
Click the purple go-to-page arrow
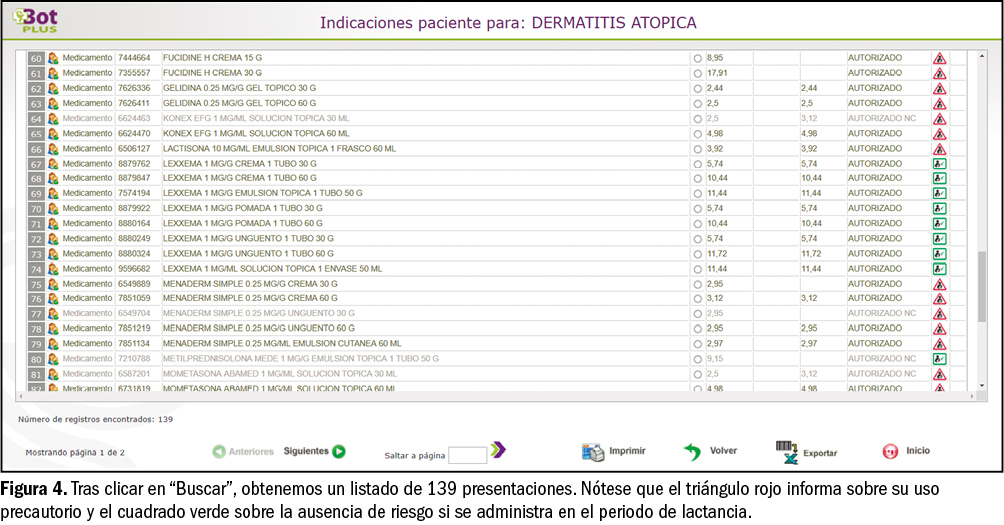tap(498, 451)
